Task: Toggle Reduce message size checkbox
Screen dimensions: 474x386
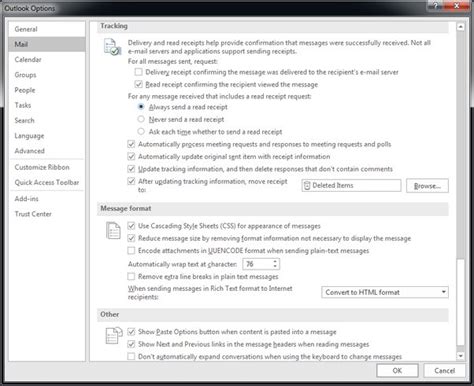Action: coord(131,238)
